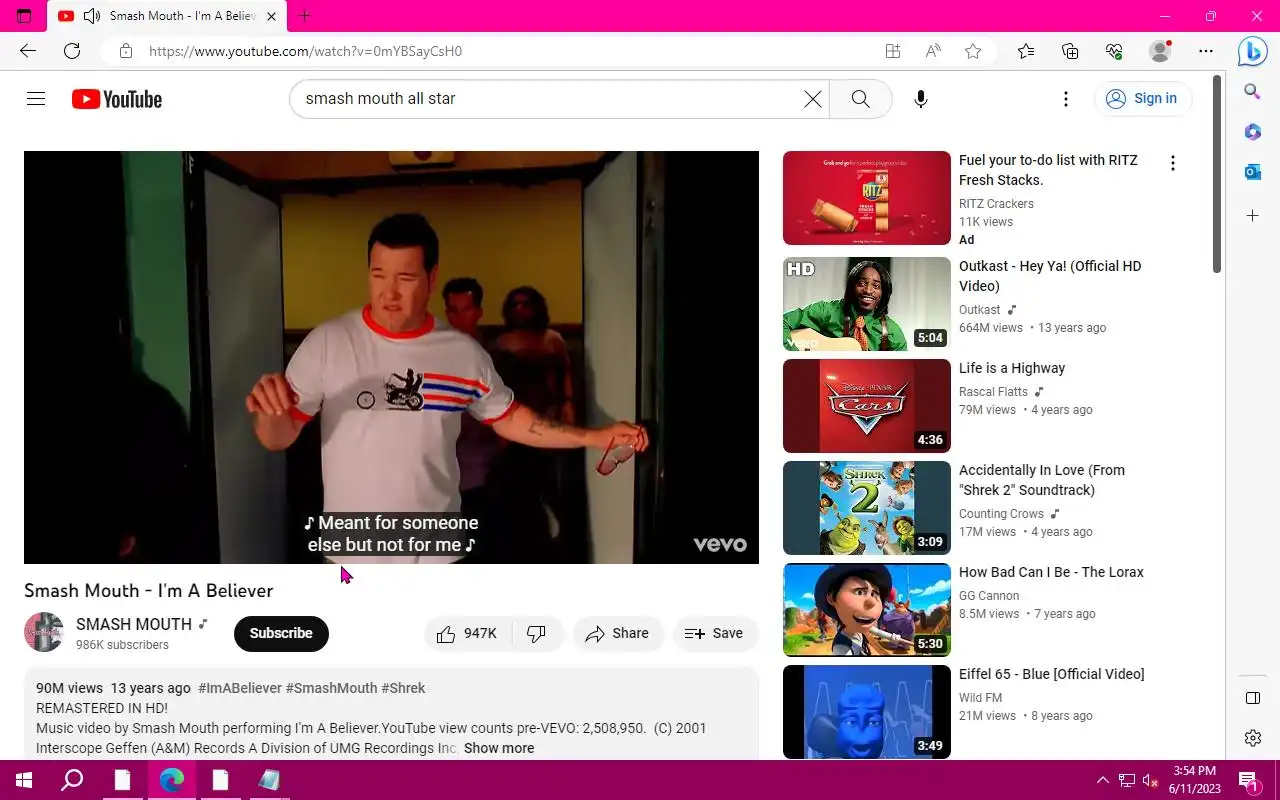1280x800 pixels.
Task: Open the RITZ ad options menu
Action: [x=1173, y=163]
